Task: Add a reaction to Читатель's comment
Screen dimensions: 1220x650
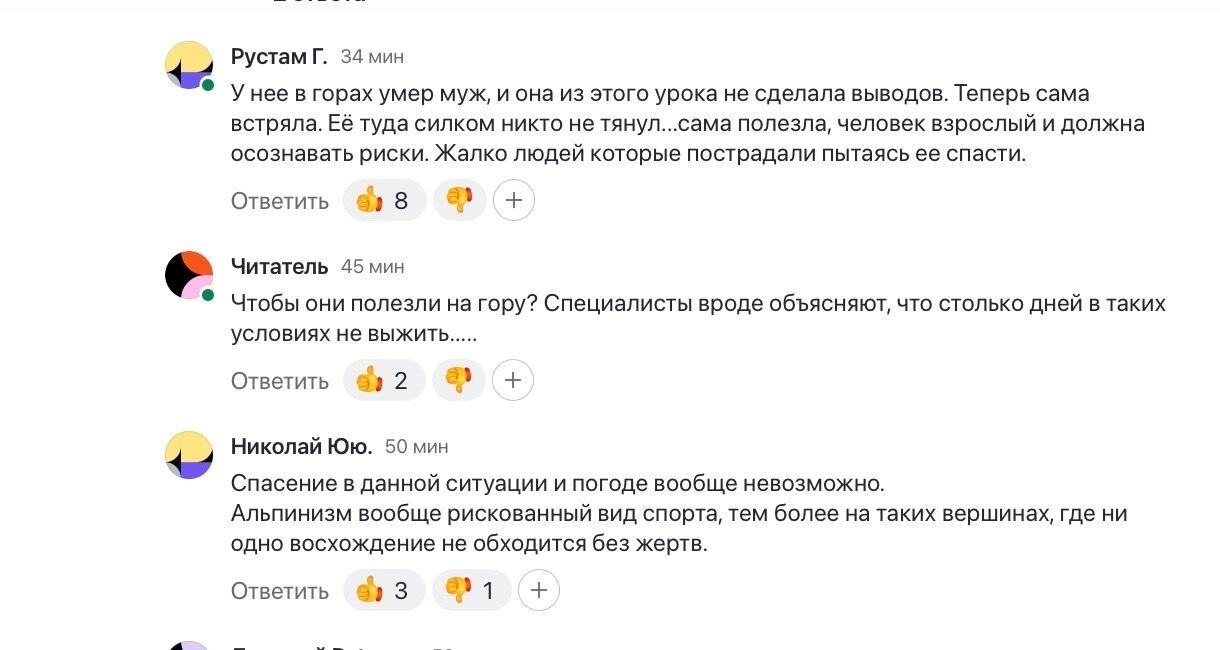Action: click(513, 381)
